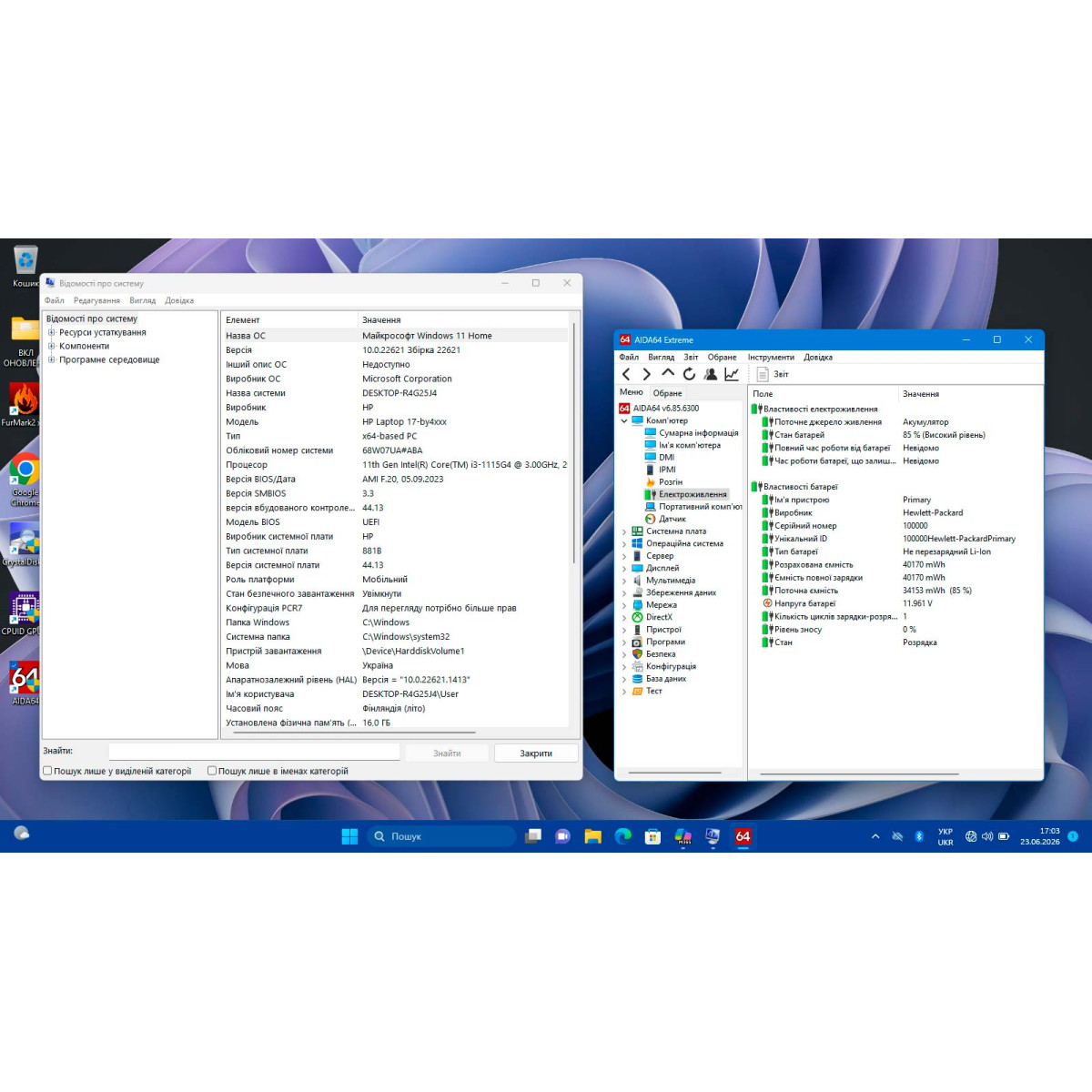Expand the Збереження даних node
The width and height of the screenshot is (1092, 1092).
(x=624, y=593)
